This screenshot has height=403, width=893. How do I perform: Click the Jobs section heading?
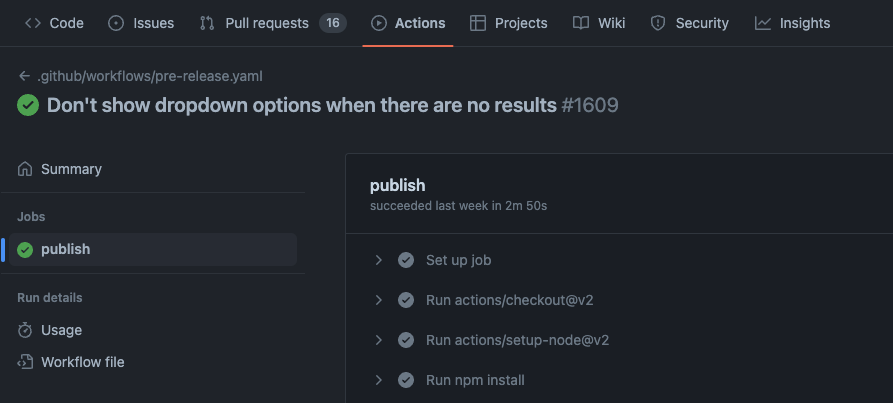(x=31, y=217)
